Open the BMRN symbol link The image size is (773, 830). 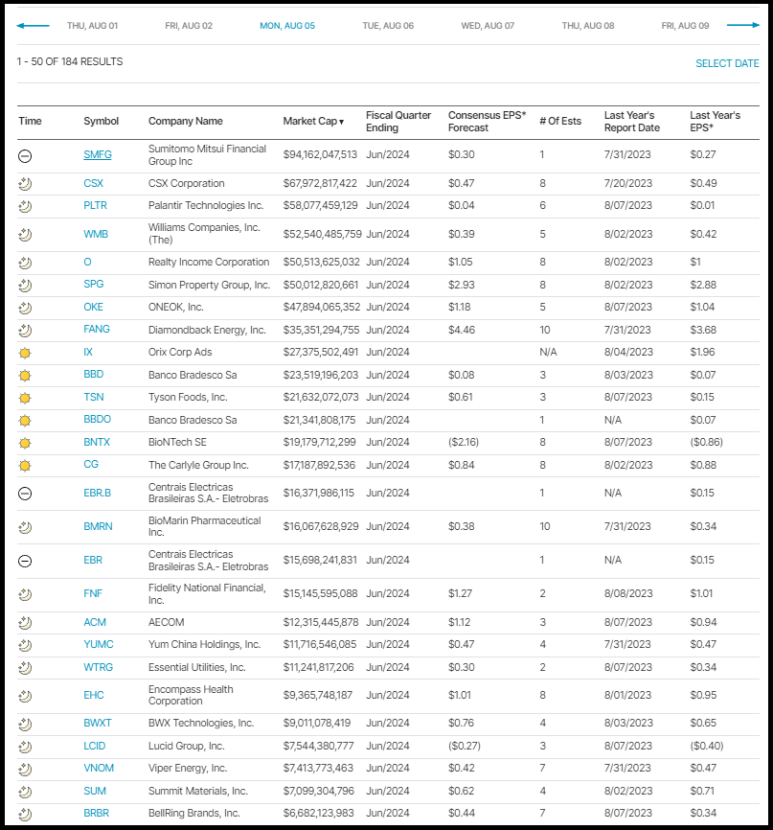tap(98, 526)
